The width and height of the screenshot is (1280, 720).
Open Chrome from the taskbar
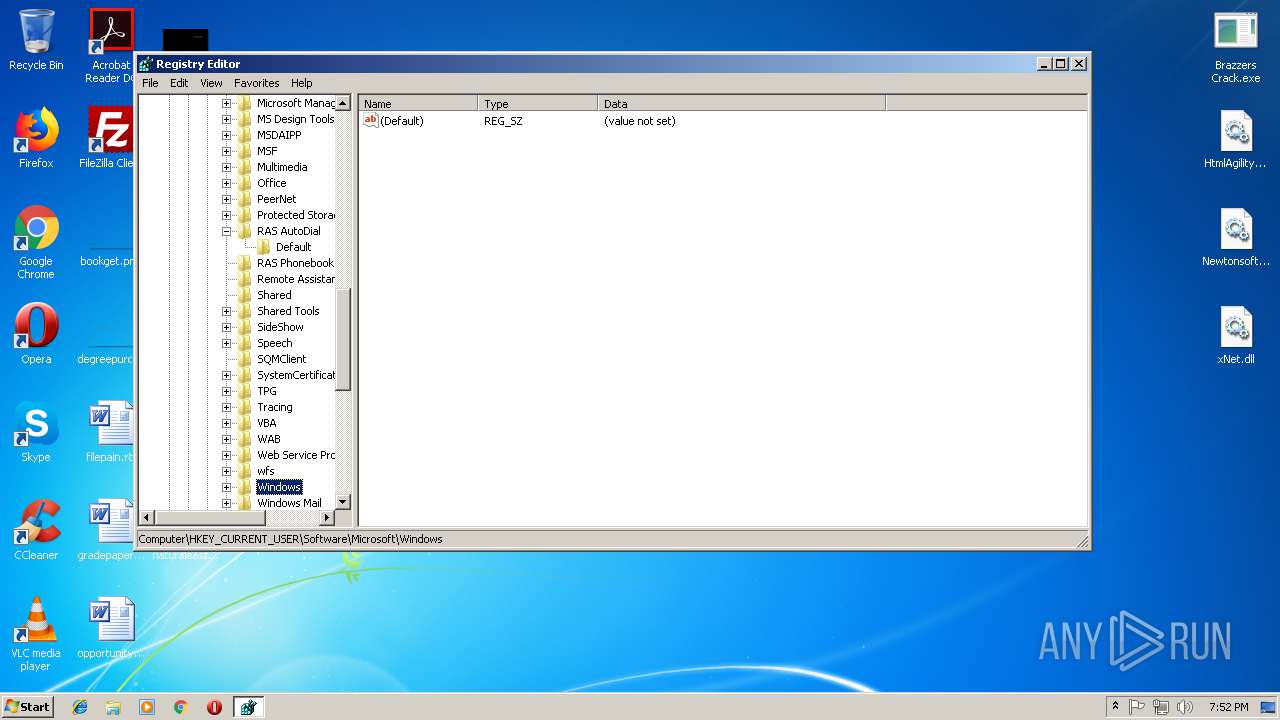tap(181, 707)
